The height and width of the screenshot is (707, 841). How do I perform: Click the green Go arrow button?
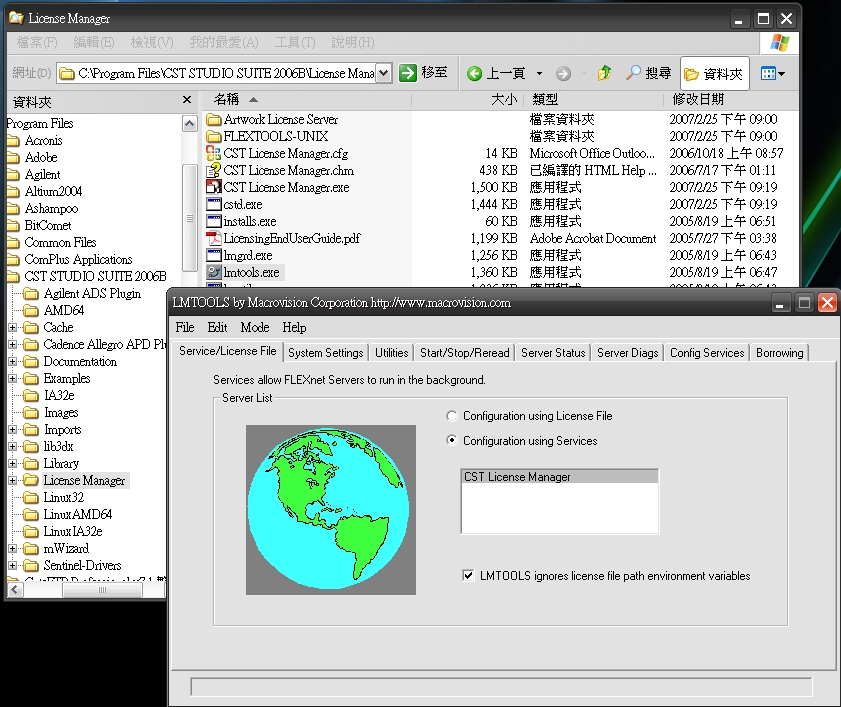point(408,73)
